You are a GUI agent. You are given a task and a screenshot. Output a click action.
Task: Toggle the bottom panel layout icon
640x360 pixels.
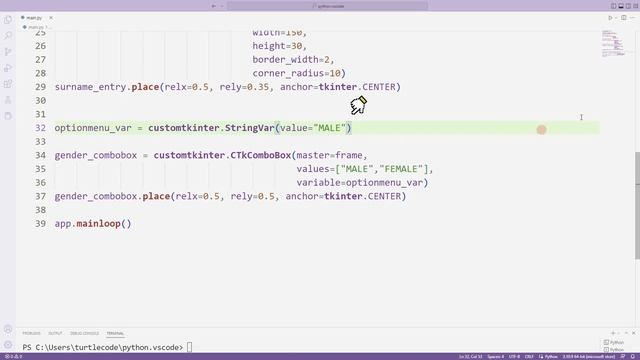[621, 6]
